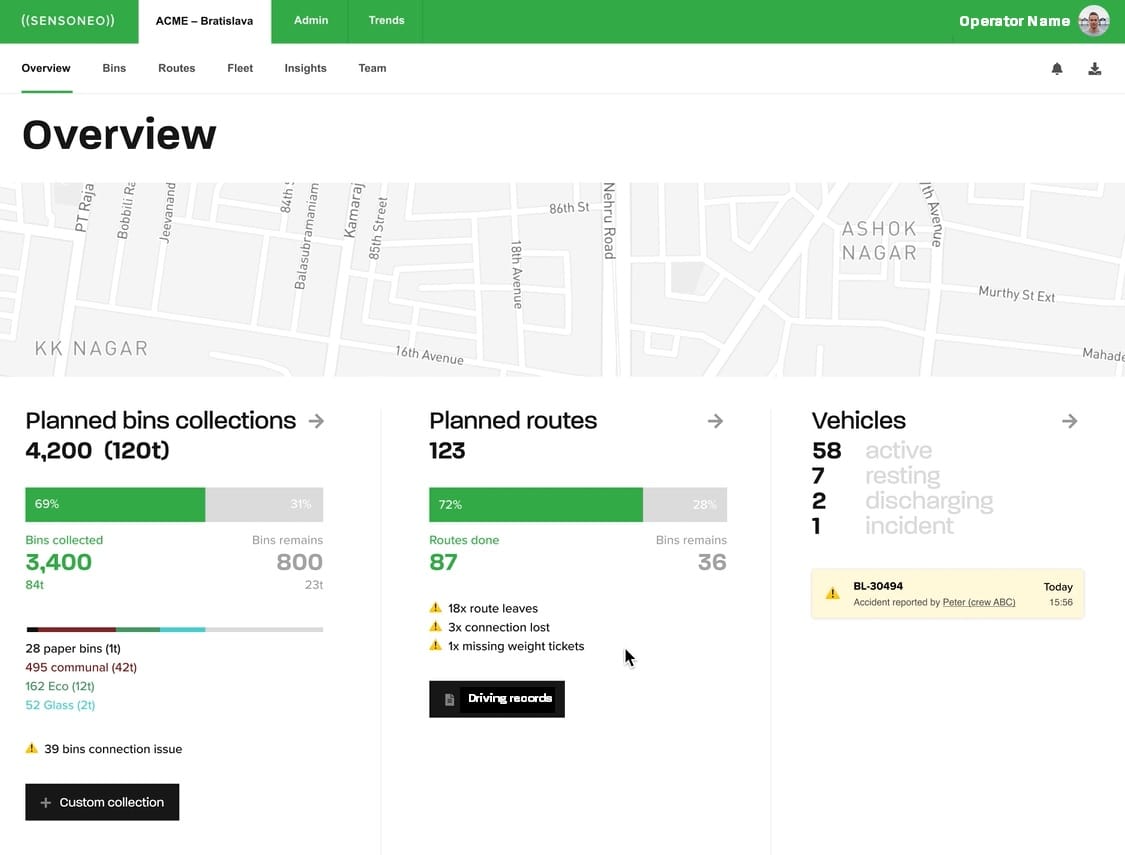Viewport: 1125px width, 855px height.
Task: Open Driving records button
Action: tap(497, 699)
